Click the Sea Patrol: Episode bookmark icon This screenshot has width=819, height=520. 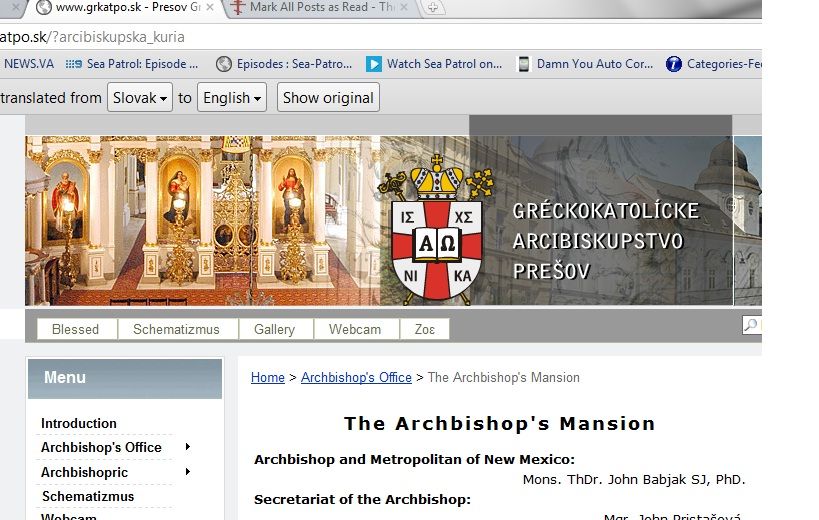click(x=73, y=64)
